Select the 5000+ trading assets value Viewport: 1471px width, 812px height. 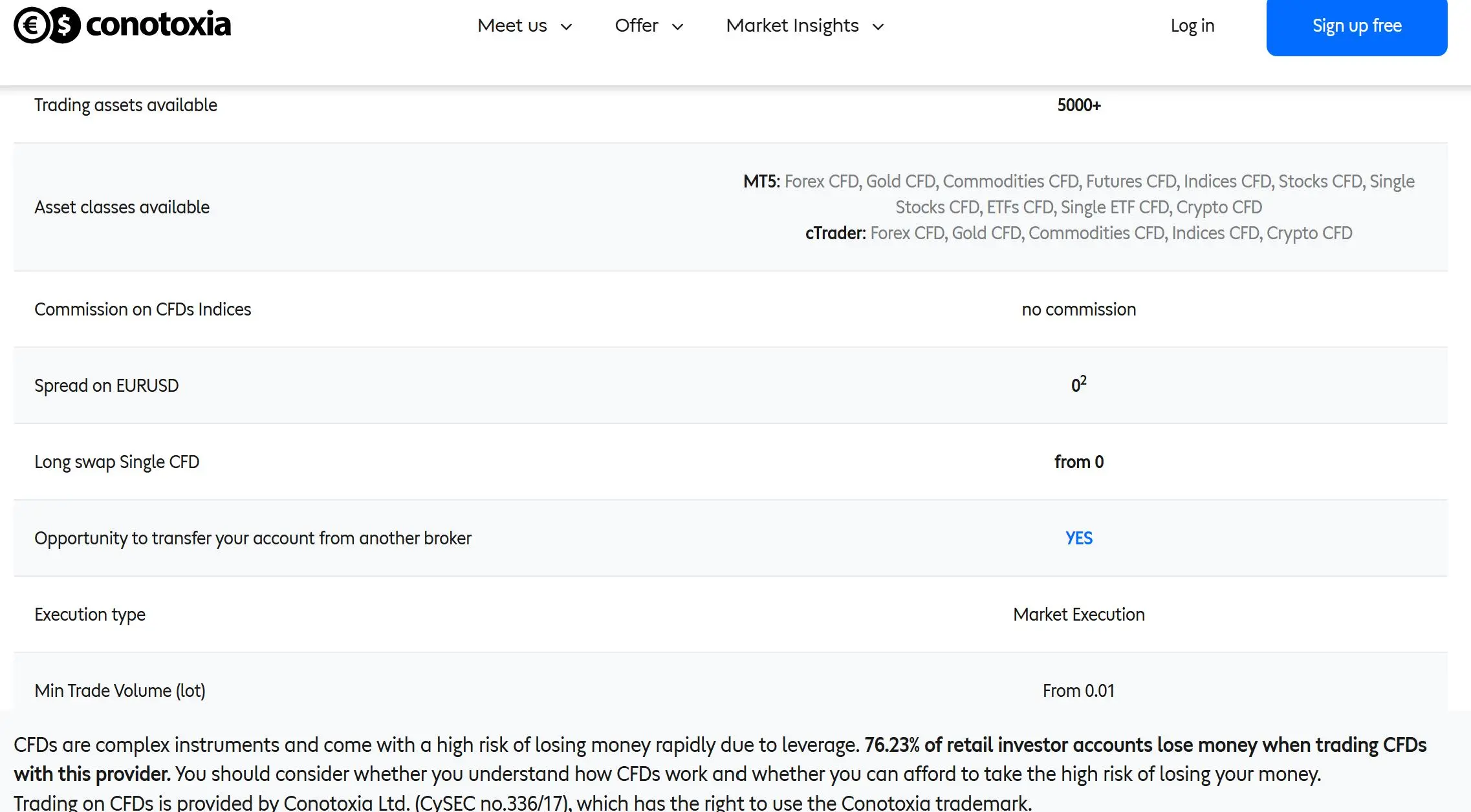(x=1078, y=105)
